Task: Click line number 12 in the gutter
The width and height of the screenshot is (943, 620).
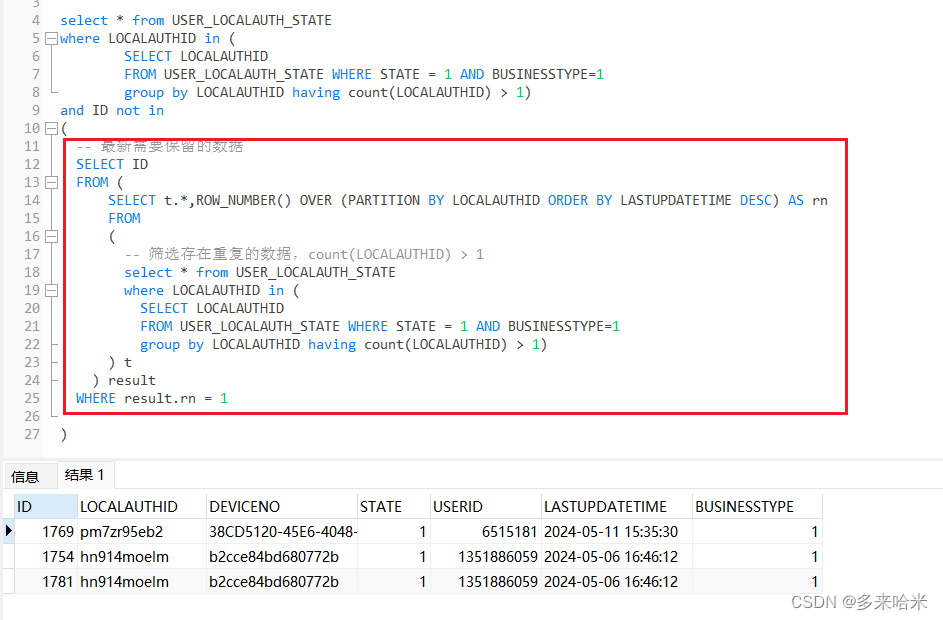Action: pyautogui.click(x=31, y=164)
